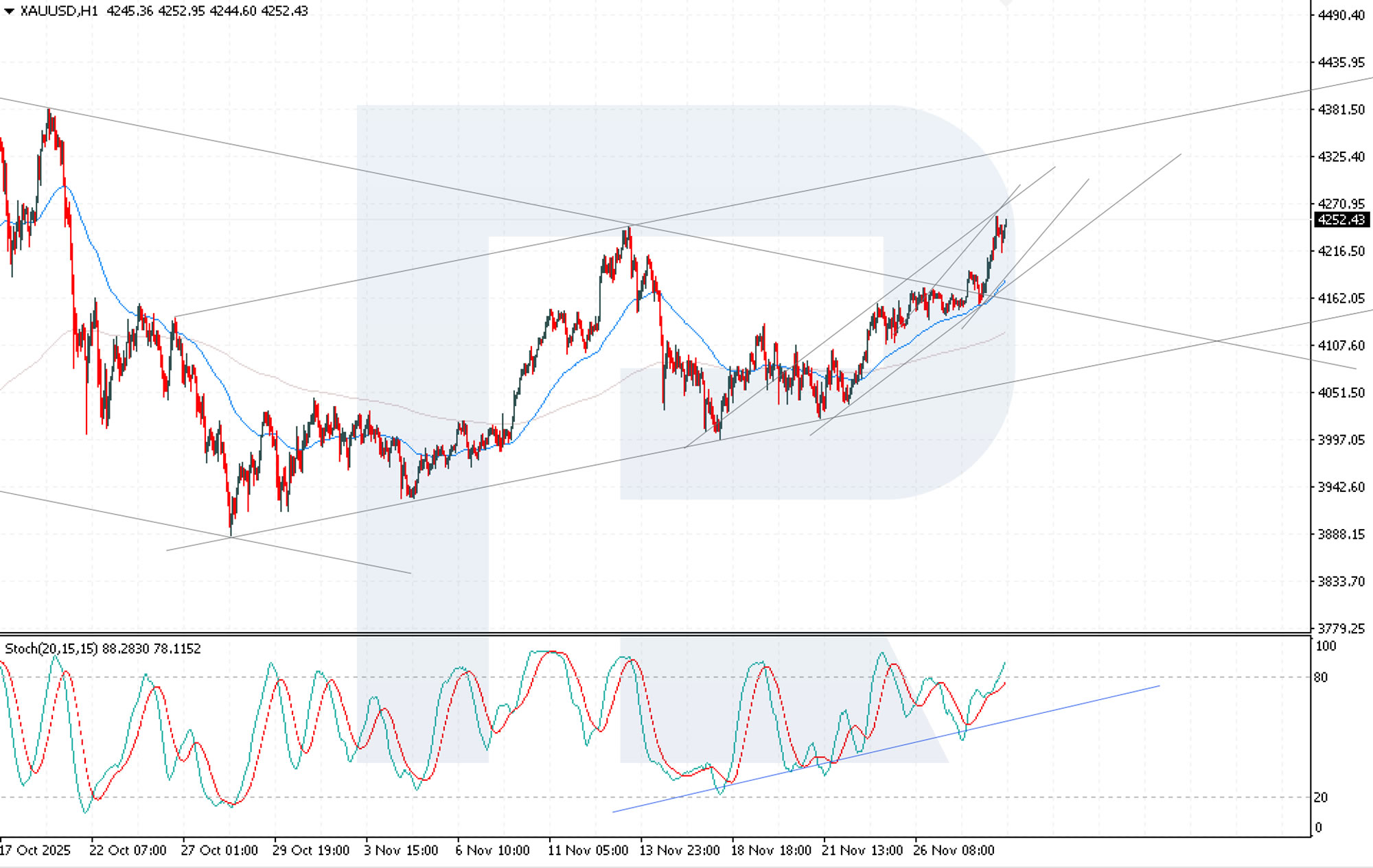This screenshot has width=1373, height=868.
Task: Click the 11 Nov 05:00 time label
Action: pyautogui.click(x=588, y=850)
